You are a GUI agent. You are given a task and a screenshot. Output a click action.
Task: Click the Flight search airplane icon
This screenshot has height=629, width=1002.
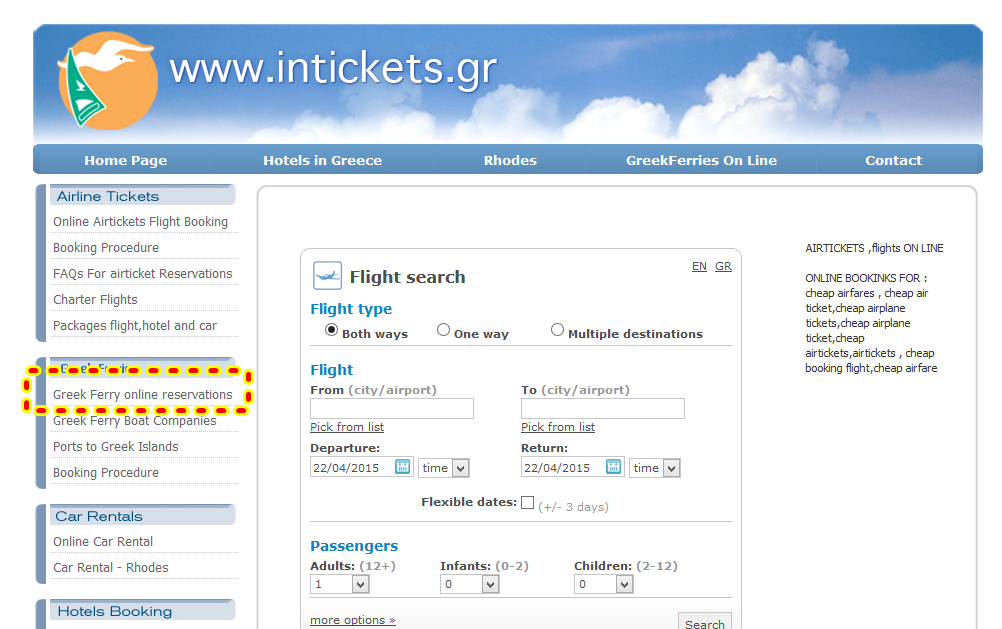coord(327,276)
